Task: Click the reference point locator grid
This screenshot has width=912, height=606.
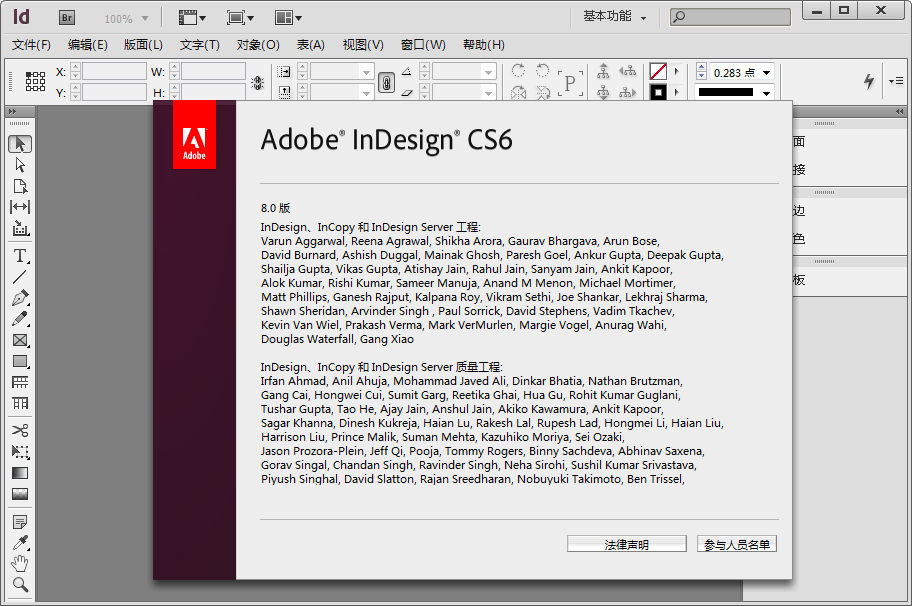Action: pos(35,81)
